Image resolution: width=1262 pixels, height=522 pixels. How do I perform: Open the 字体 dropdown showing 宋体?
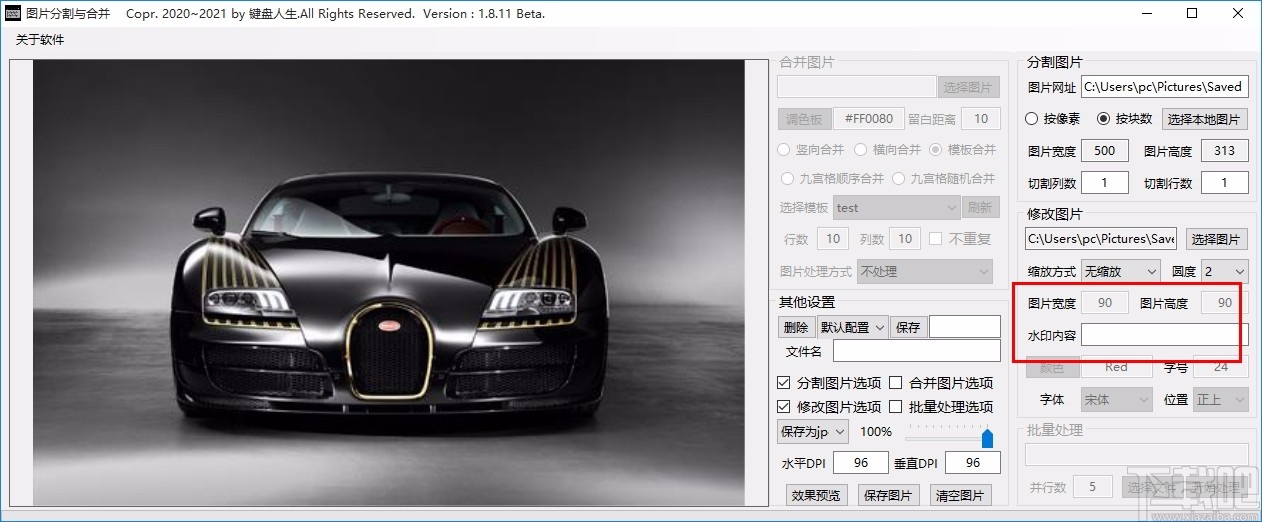(1117, 399)
